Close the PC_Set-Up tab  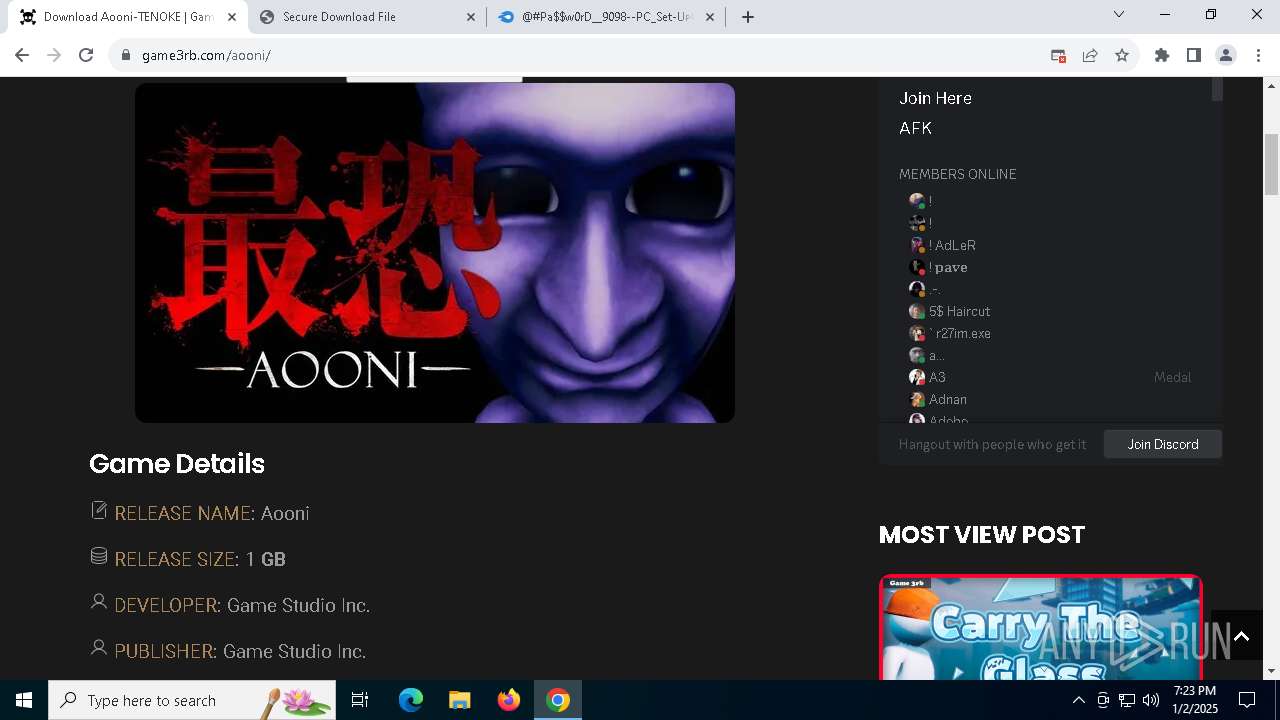click(710, 17)
